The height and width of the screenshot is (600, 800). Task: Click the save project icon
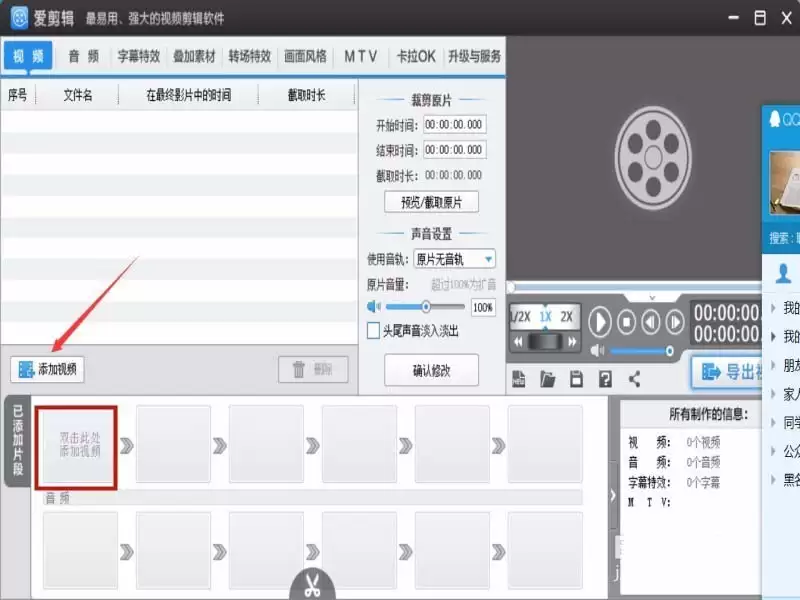[x=577, y=379]
